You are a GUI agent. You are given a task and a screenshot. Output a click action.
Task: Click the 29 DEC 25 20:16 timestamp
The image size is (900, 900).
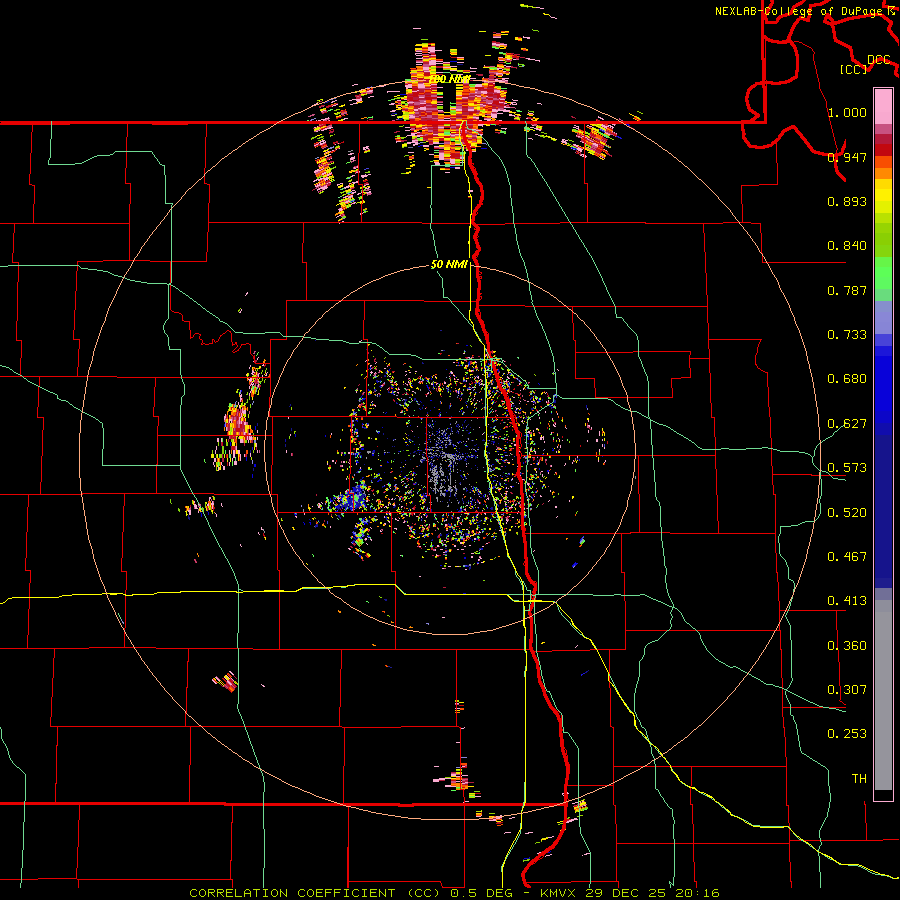[655, 893]
